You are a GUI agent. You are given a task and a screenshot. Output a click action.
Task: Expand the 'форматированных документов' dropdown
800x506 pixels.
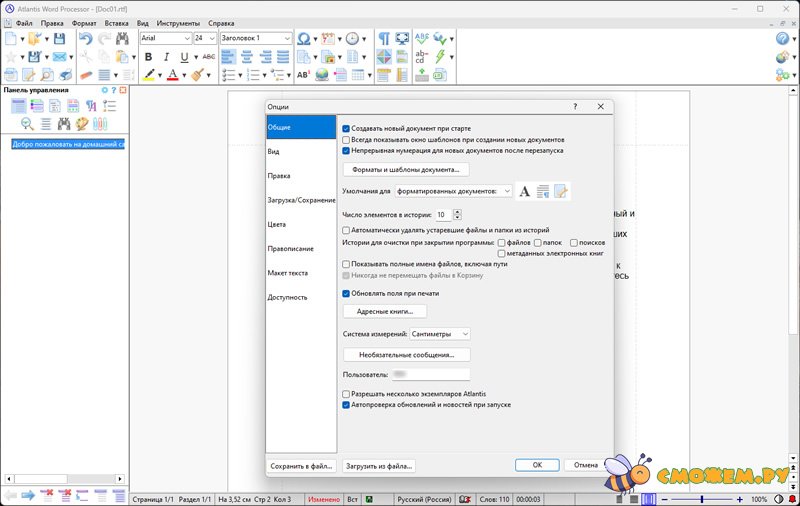click(x=453, y=191)
